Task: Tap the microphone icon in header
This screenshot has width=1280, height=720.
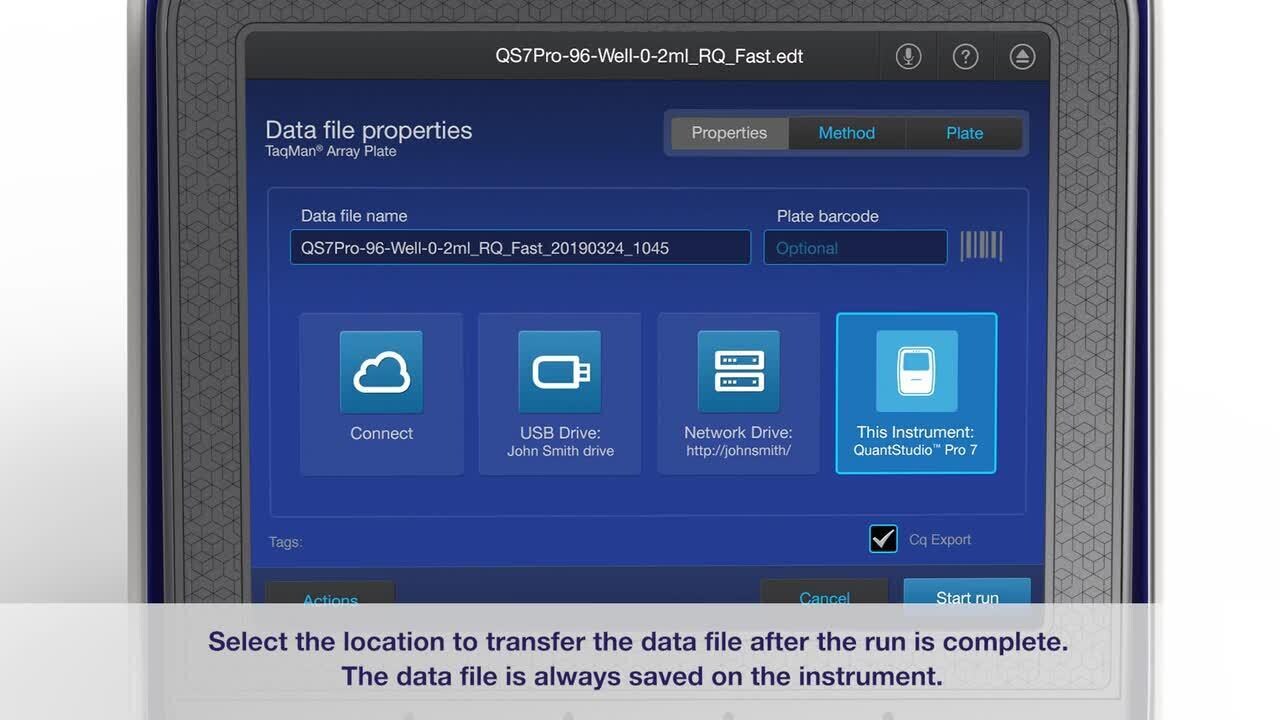Action: pos(908,57)
